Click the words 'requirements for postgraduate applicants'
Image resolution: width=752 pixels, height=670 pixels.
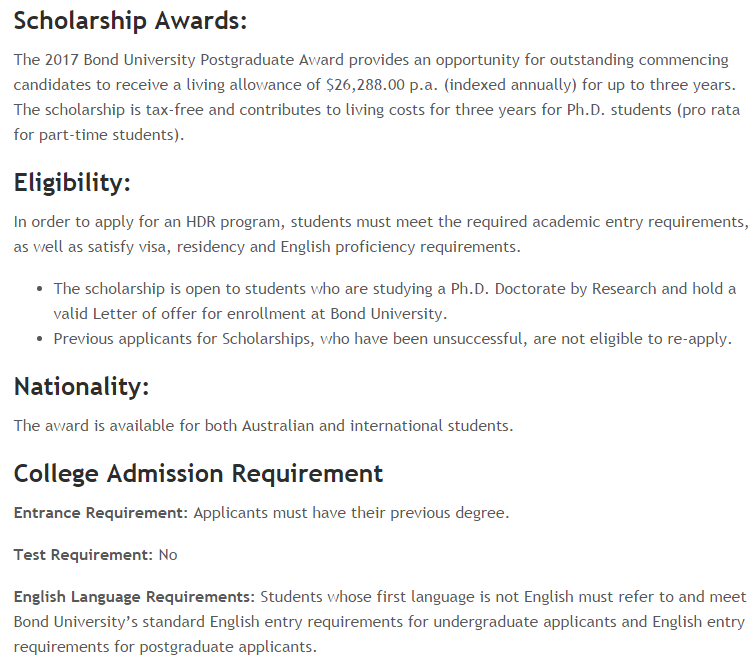click(163, 647)
